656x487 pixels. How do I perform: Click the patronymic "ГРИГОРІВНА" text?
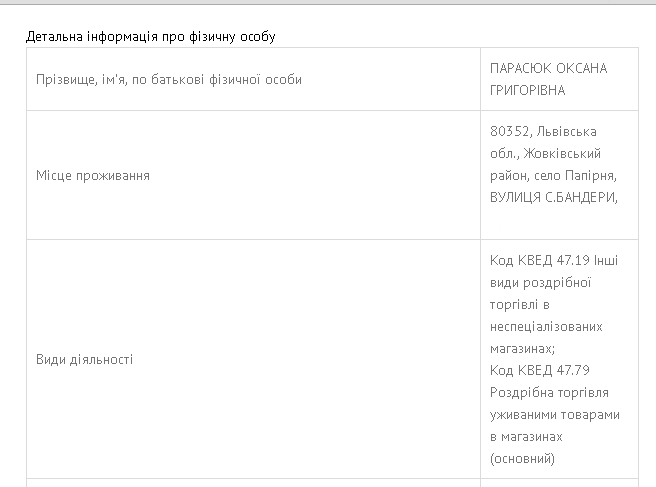pos(527,90)
